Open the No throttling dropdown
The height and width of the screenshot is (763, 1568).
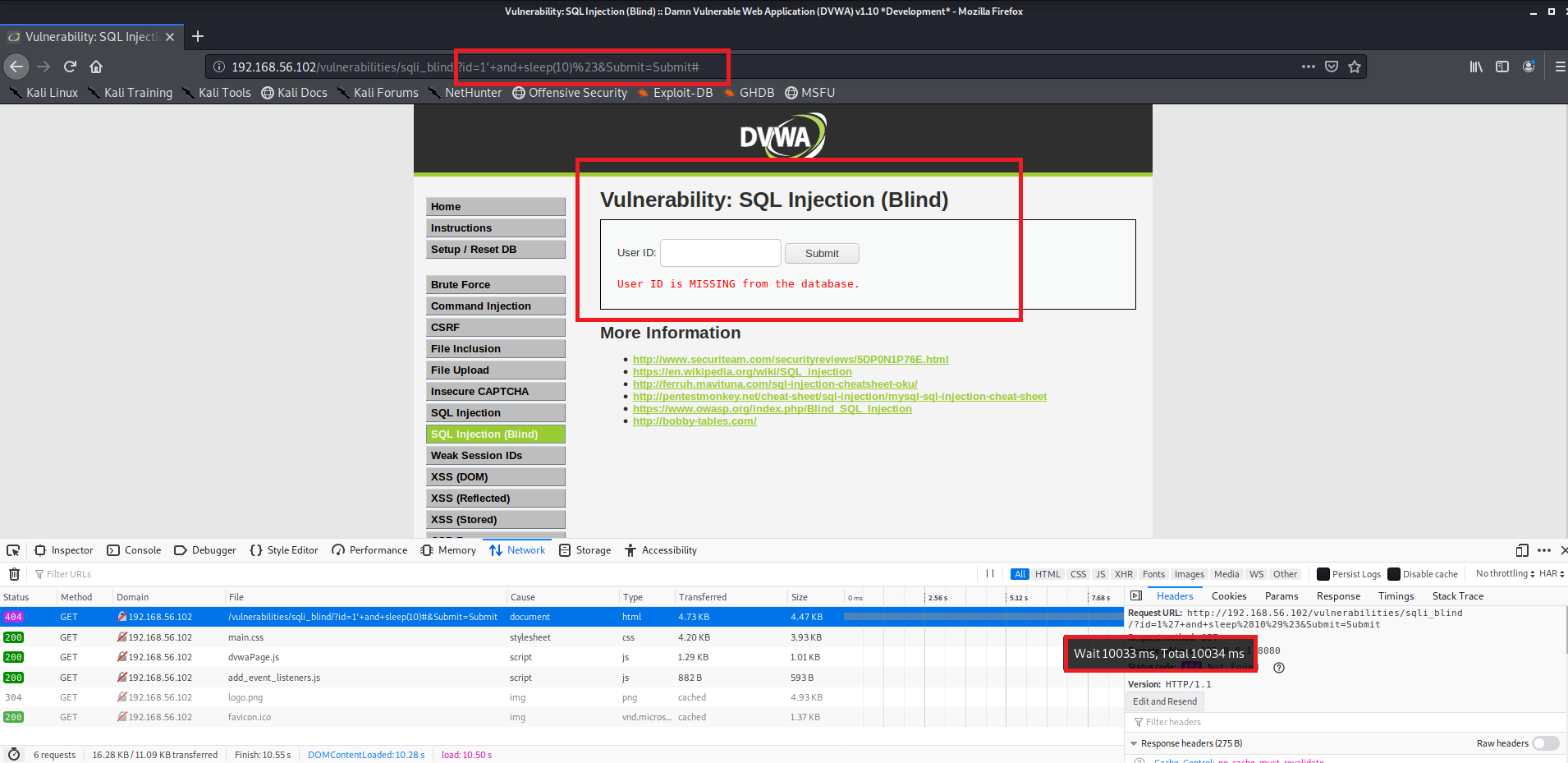pyautogui.click(x=1505, y=574)
